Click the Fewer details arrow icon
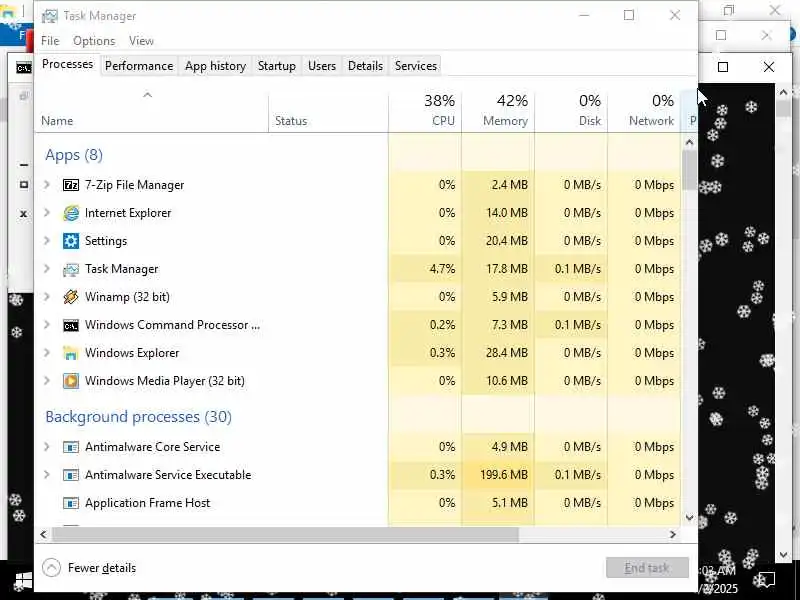This screenshot has height=600, width=800. coord(52,567)
